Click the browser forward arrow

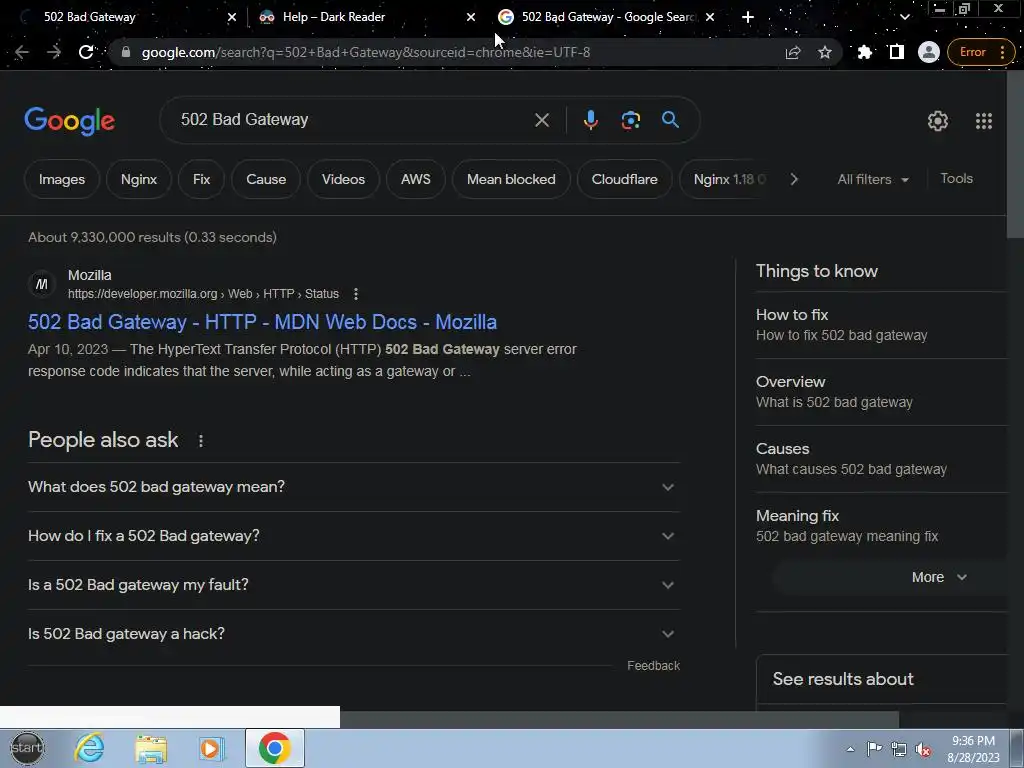tap(54, 52)
